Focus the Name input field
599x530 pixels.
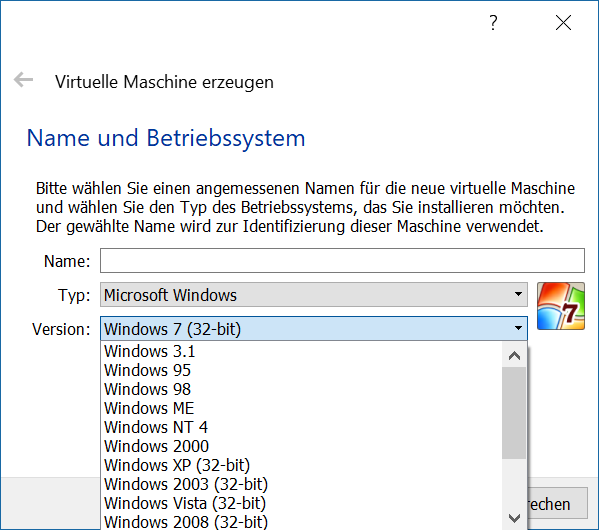(x=342, y=261)
